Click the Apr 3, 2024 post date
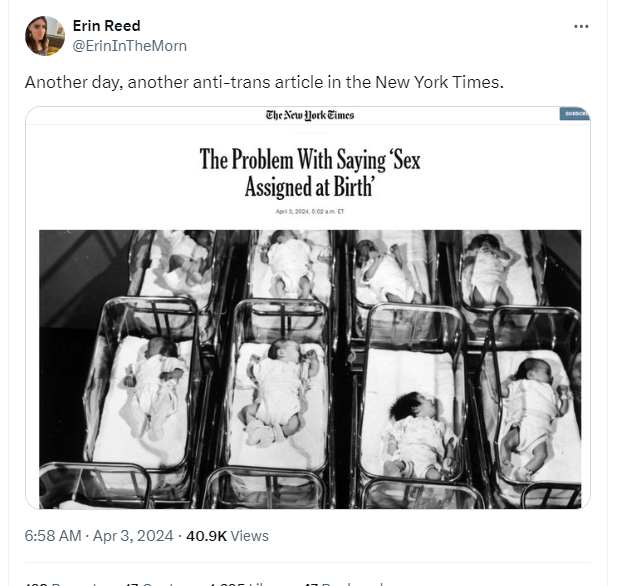 tap(133, 536)
